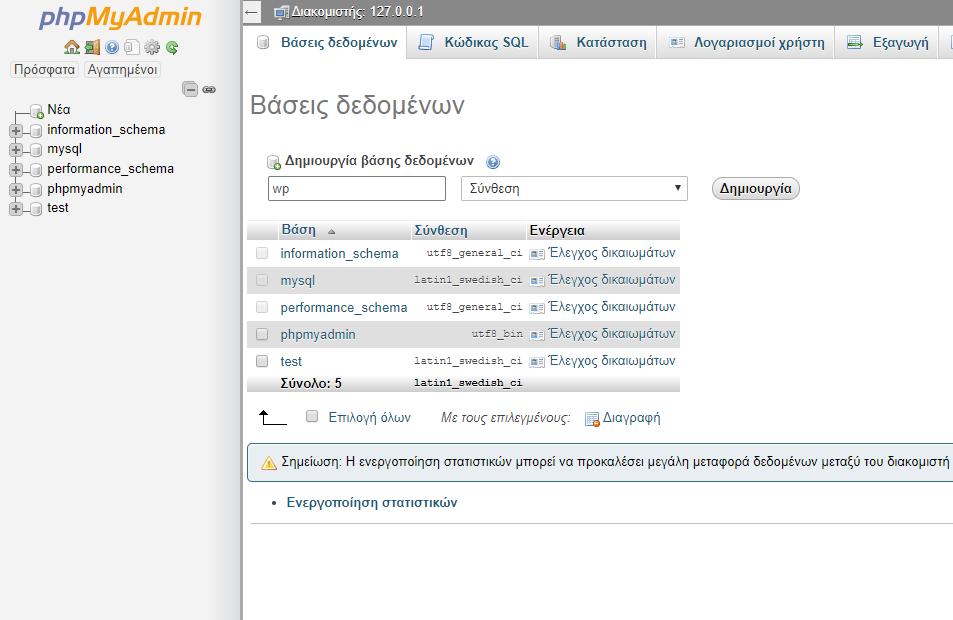Click the back arrow beside server name
The width and height of the screenshot is (953, 620).
click(252, 12)
